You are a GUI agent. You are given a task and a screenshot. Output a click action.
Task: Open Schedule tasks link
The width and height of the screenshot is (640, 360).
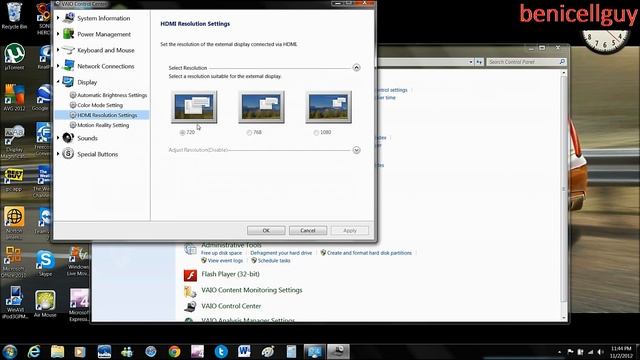click(x=274, y=261)
